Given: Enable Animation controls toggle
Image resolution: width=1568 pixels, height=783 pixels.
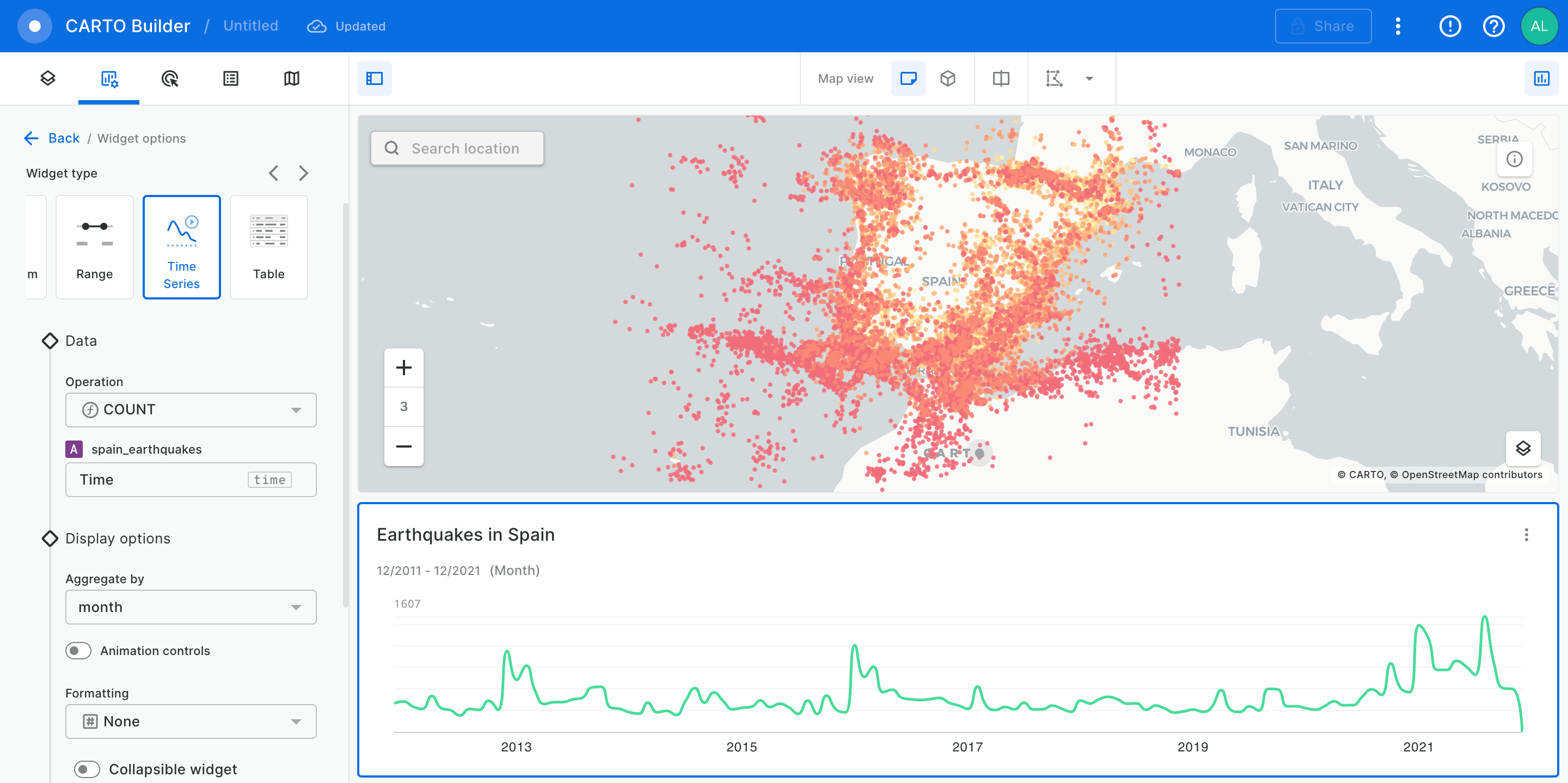Looking at the screenshot, I should click(x=78, y=650).
